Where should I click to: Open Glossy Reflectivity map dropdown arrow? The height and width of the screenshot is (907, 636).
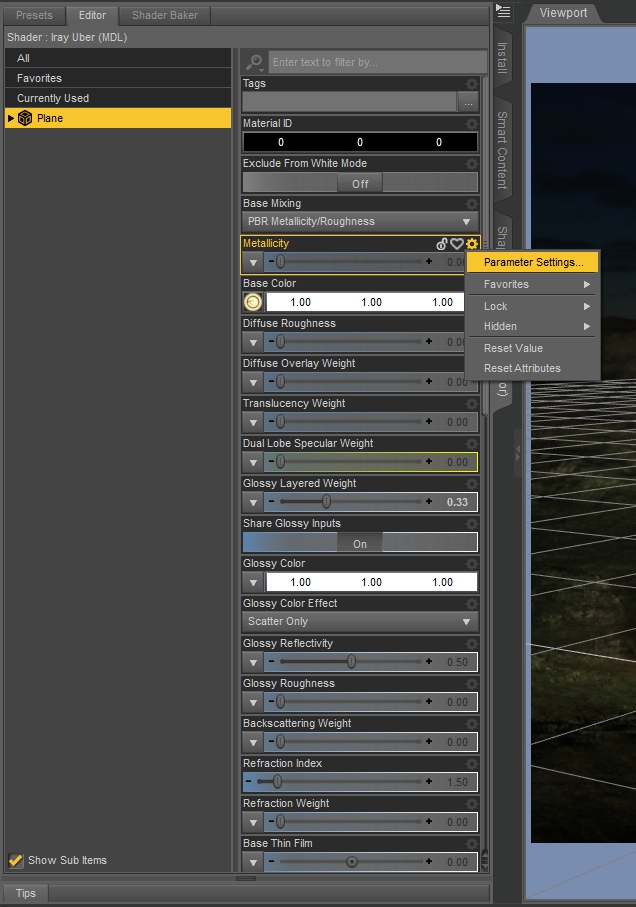point(253,662)
